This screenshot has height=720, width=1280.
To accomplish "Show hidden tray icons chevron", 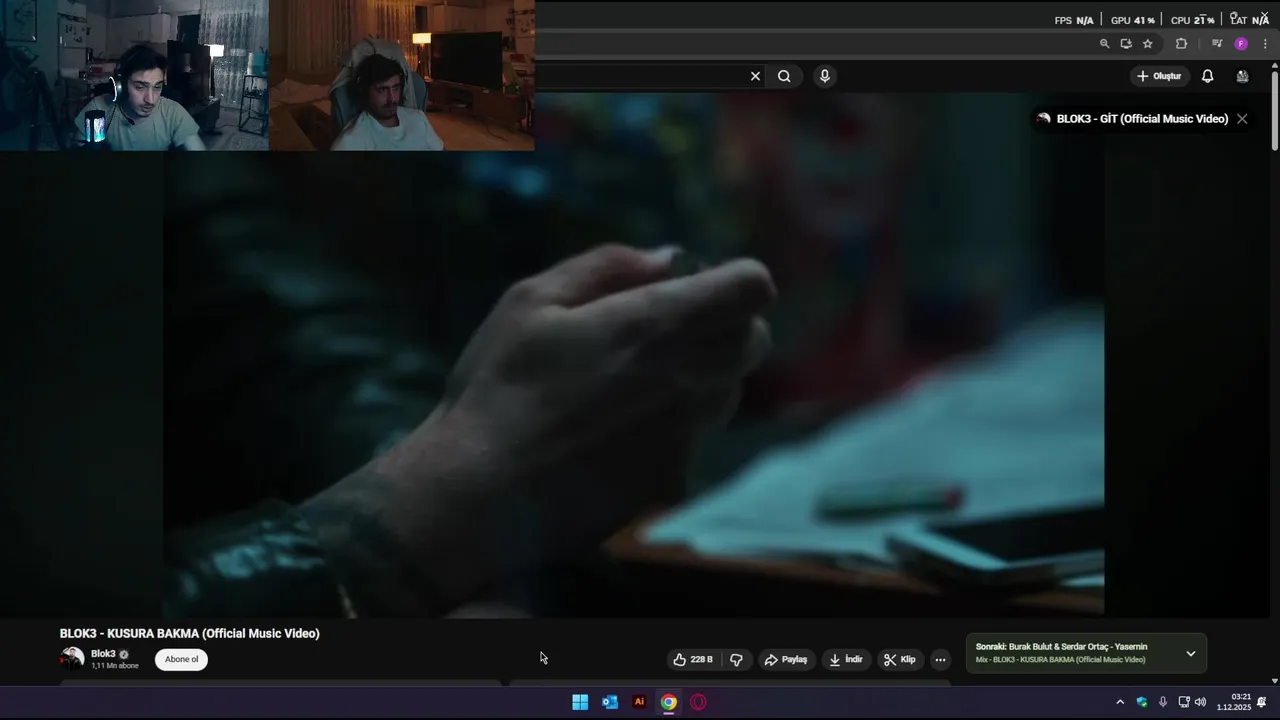I will tap(1120, 702).
